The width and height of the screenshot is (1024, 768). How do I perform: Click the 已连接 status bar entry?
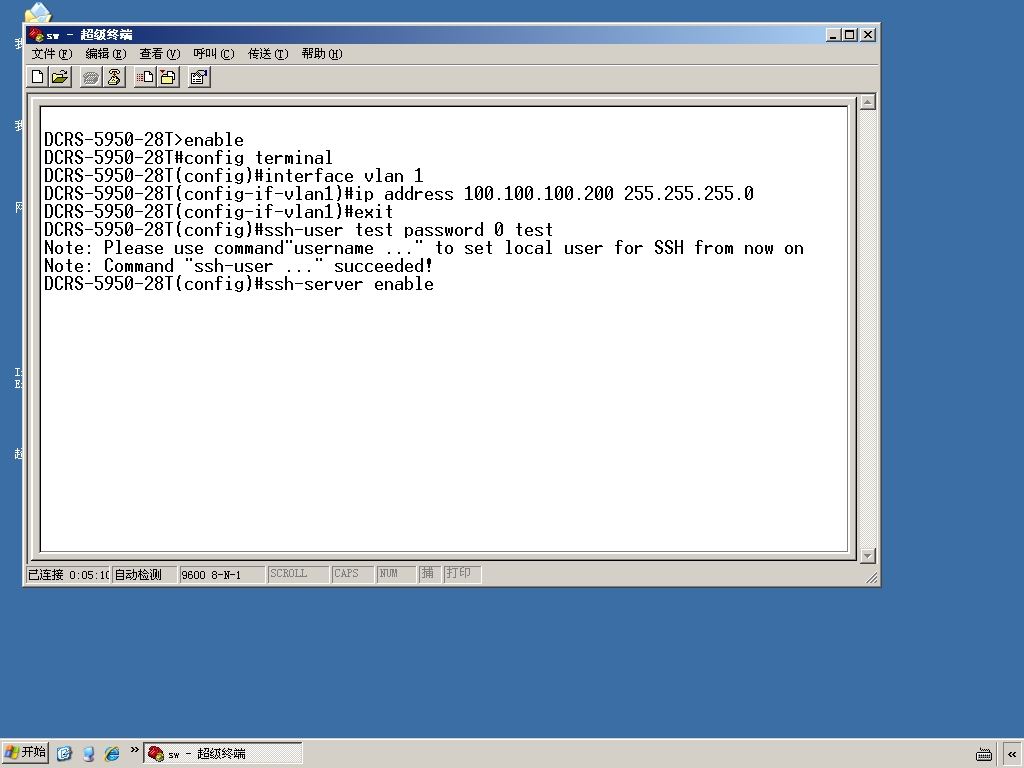pyautogui.click(x=68, y=574)
